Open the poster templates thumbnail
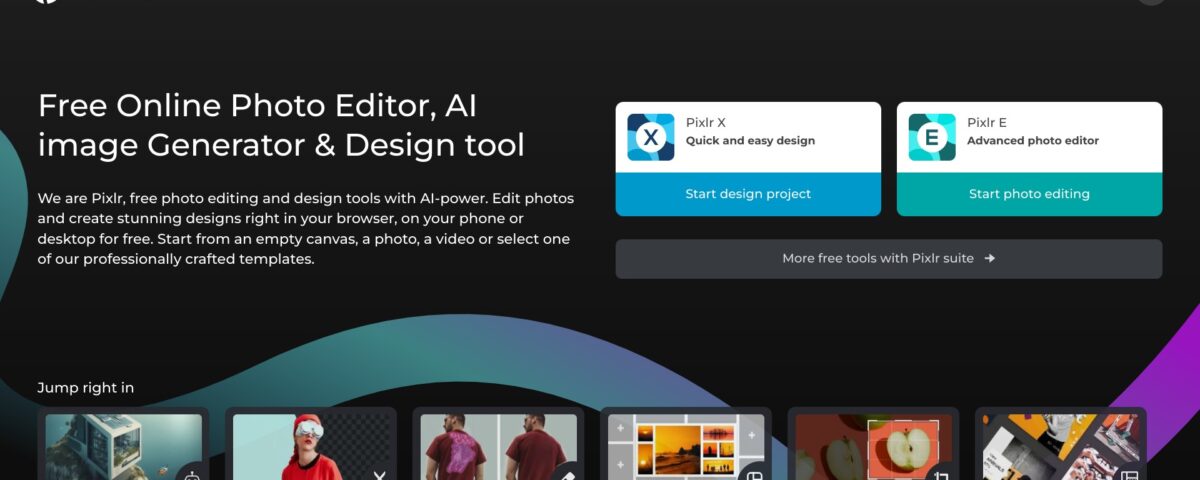 (x=1050, y=445)
